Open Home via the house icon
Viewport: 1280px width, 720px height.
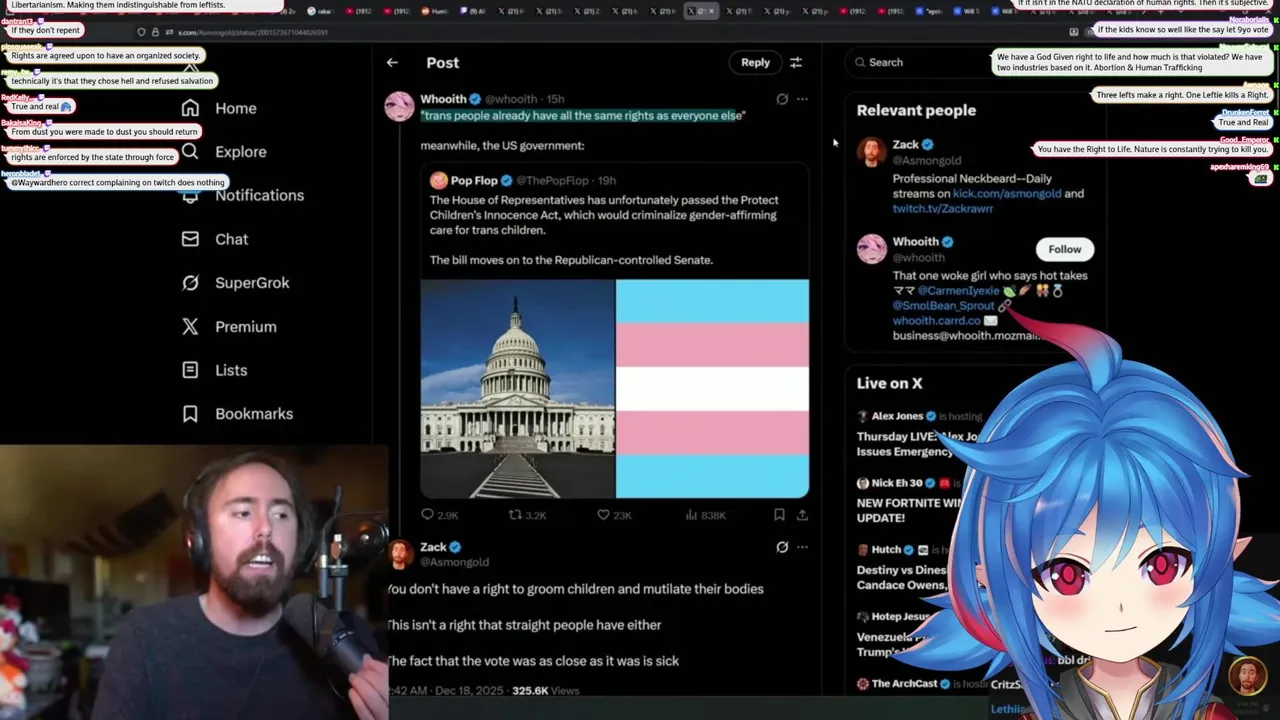190,108
